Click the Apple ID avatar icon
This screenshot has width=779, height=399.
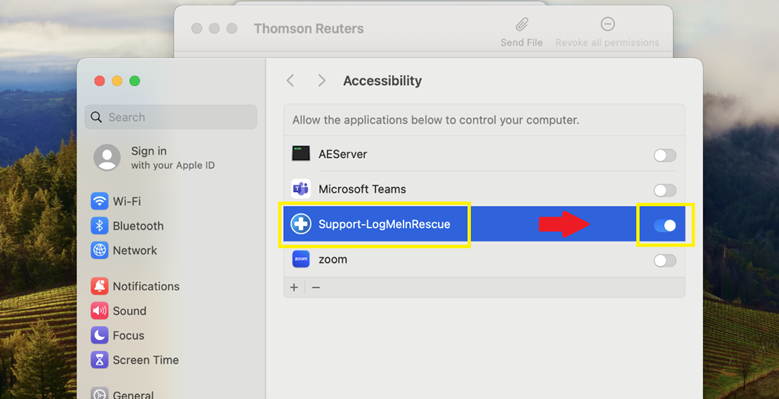tap(107, 158)
